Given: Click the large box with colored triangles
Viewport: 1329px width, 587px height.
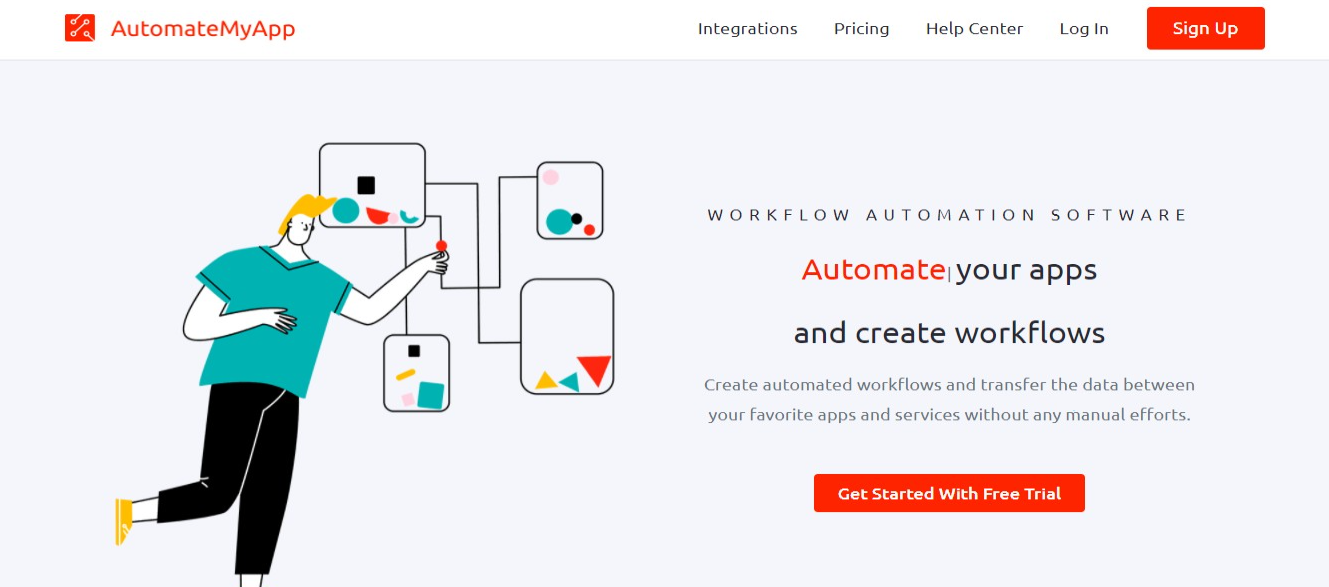Looking at the screenshot, I should pyautogui.click(x=567, y=336).
